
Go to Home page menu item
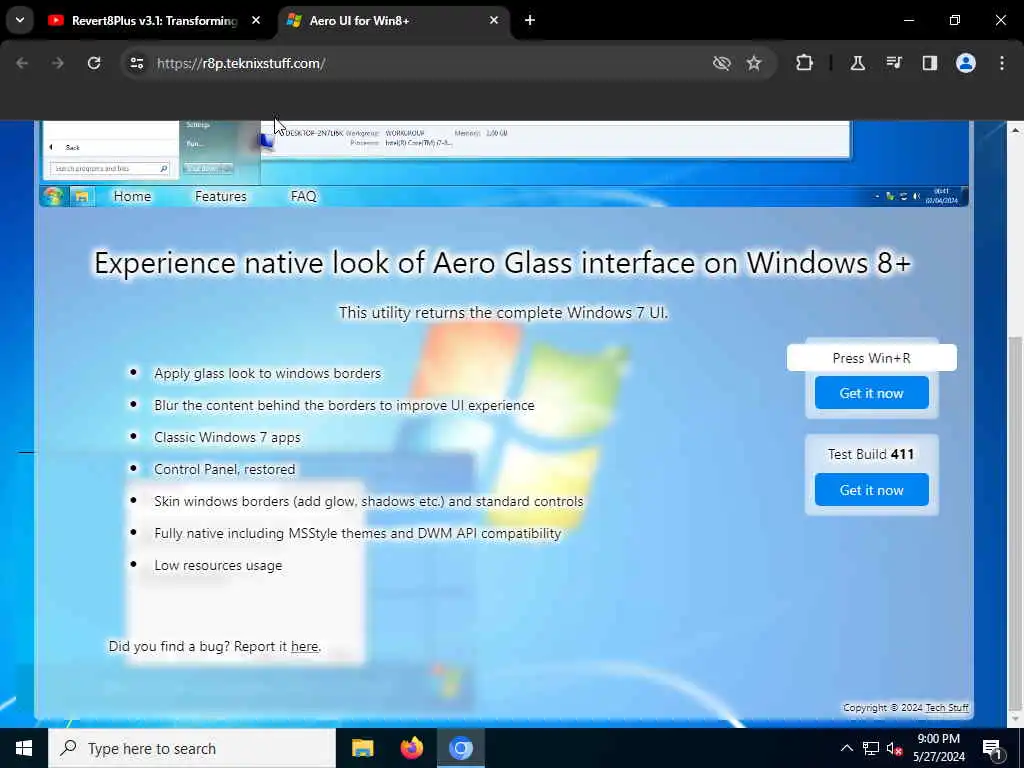click(132, 197)
